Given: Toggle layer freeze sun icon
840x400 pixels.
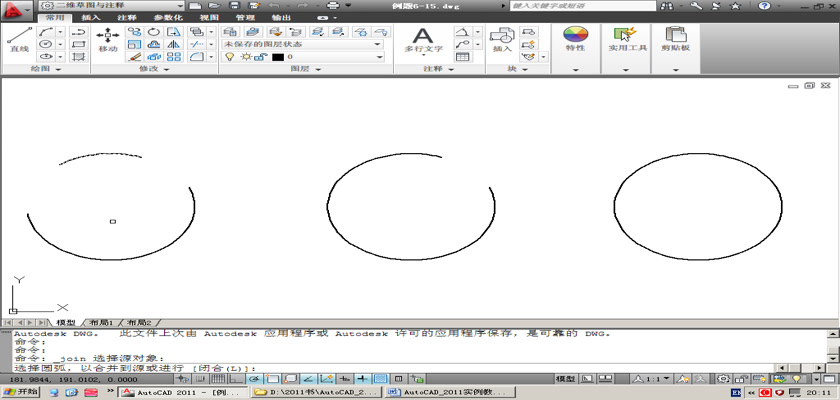Looking at the screenshot, I should tap(246, 57).
